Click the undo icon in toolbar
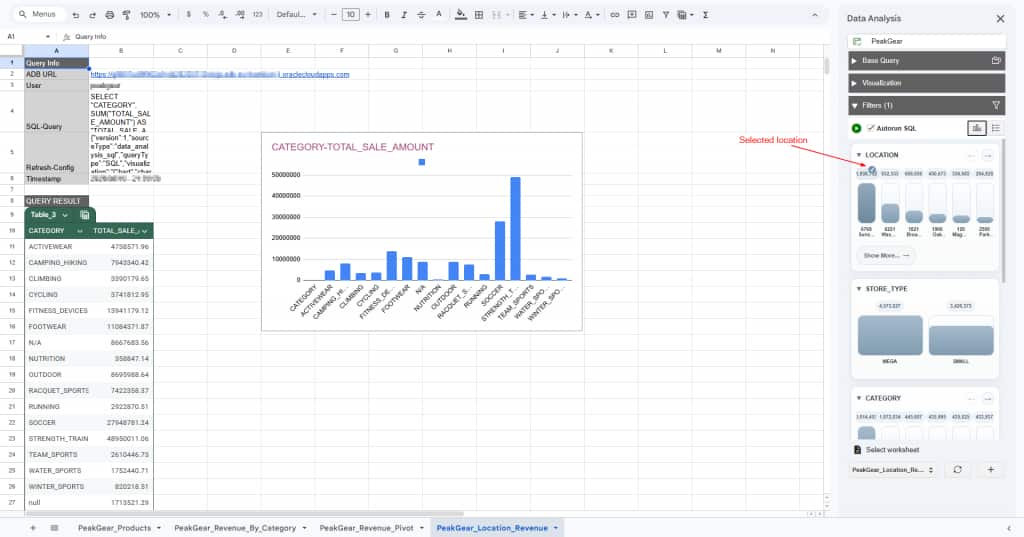1024x537 pixels. (x=76, y=14)
